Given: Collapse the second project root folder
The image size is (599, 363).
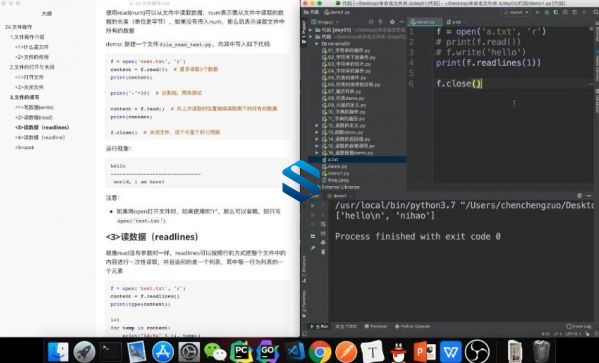Looking at the screenshot, I should coord(311,37).
